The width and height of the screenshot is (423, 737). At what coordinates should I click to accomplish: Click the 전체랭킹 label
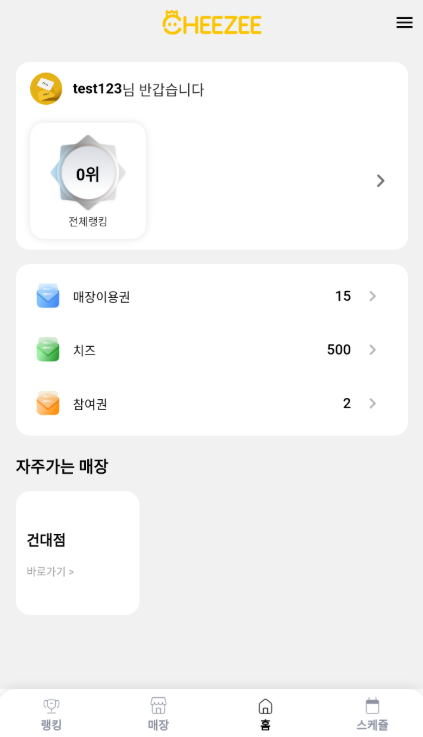point(88,221)
